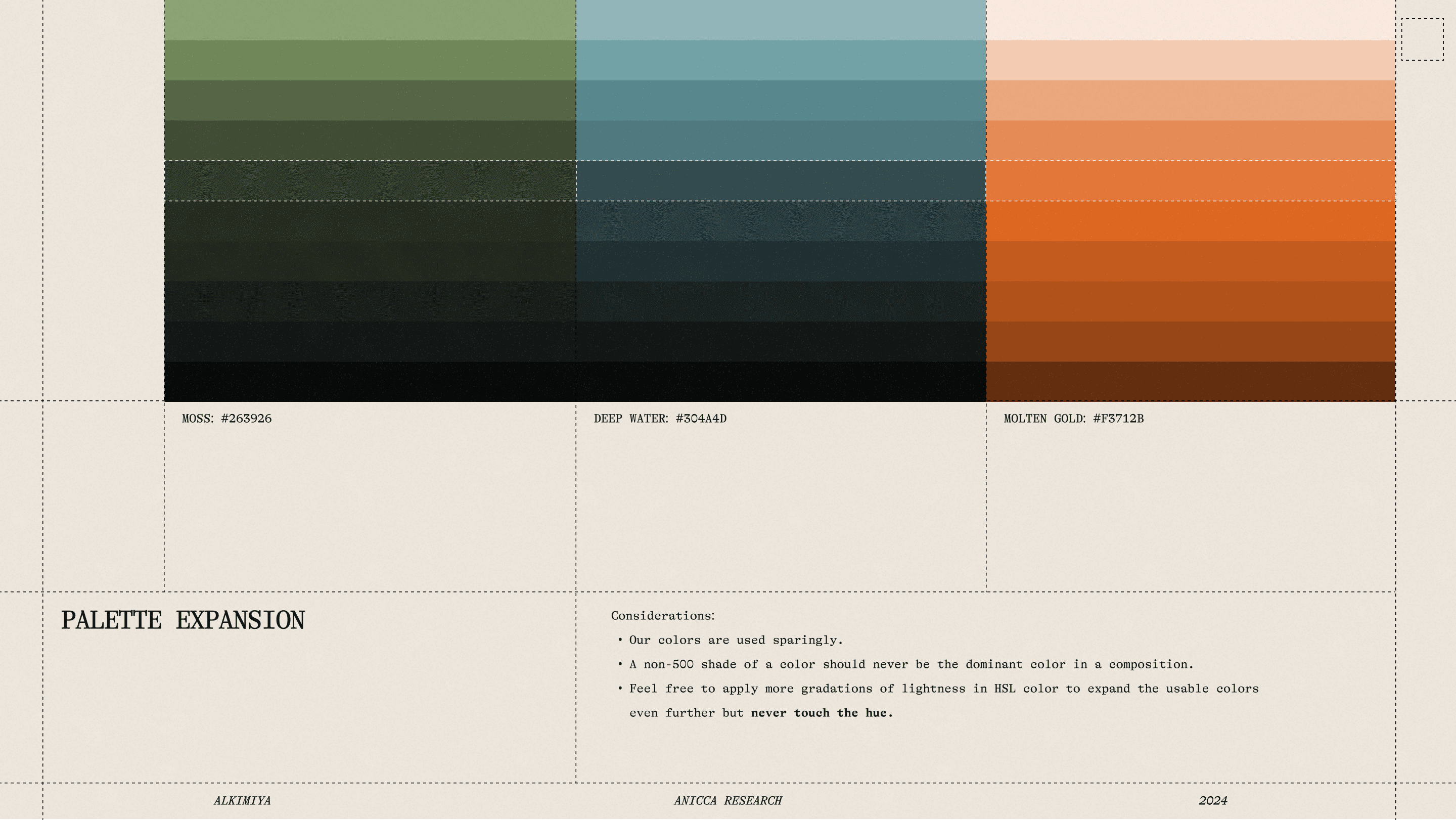This screenshot has width=1456, height=820.
Task: Select the palest peach swatch atop Molten Gold
Action: [1191, 19]
